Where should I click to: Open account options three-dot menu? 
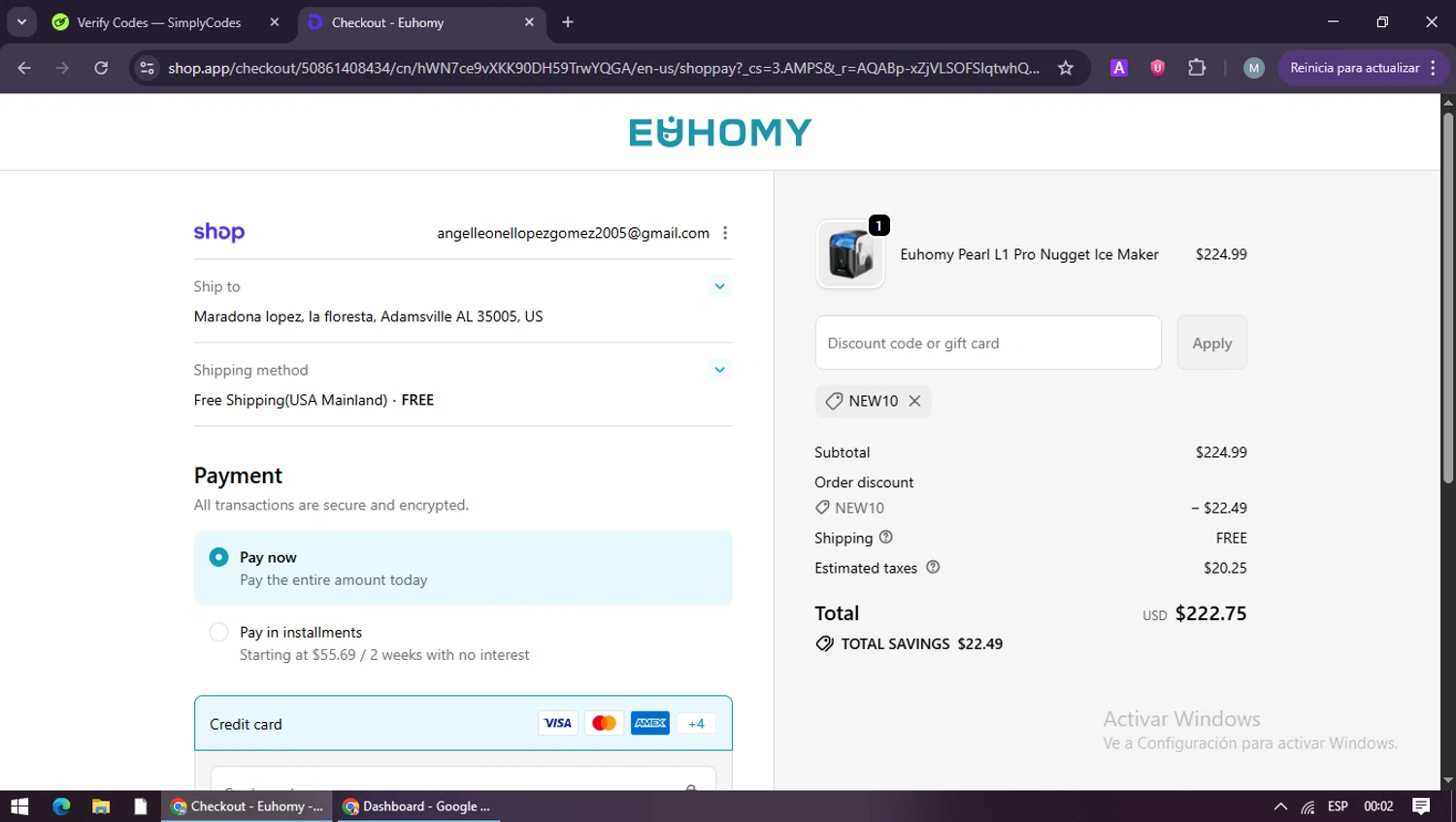[725, 233]
